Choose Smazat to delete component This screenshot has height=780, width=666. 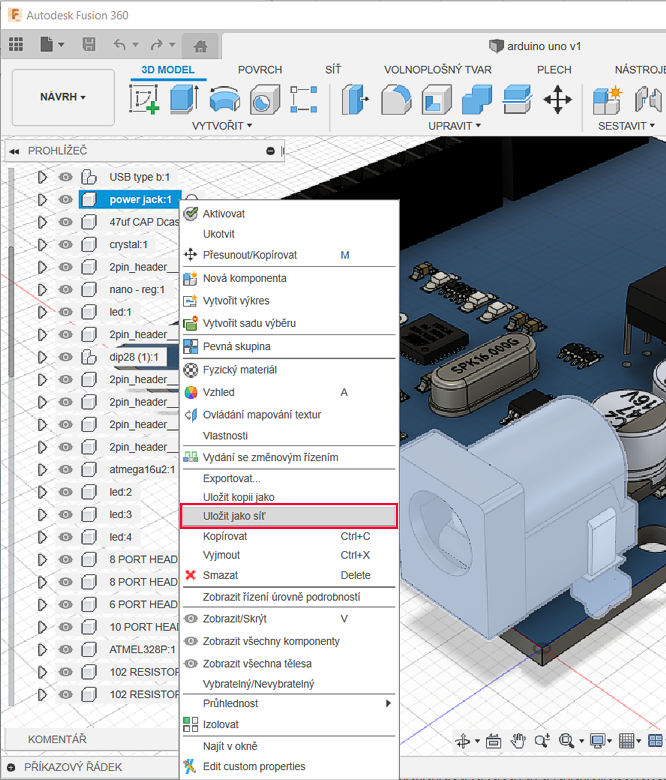(x=288, y=576)
